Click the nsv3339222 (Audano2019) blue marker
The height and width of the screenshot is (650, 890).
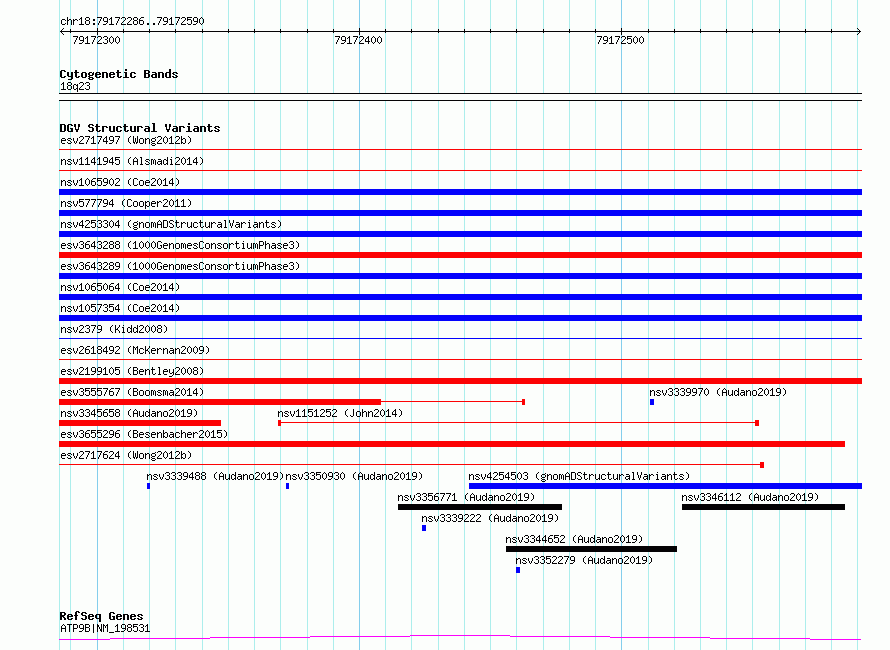click(x=424, y=528)
